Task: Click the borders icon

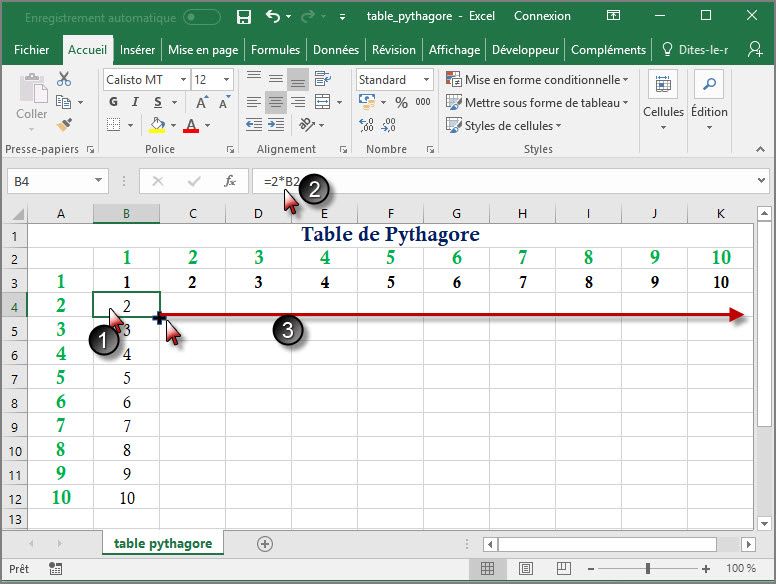Action: click(113, 125)
